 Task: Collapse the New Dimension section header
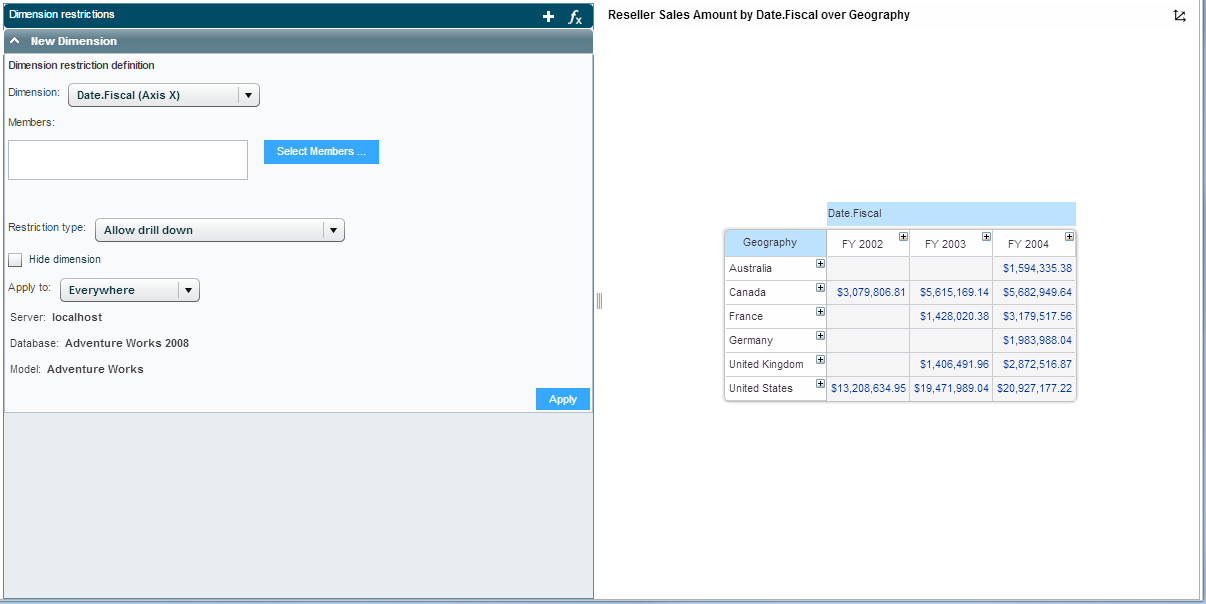pyautogui.click(x=298, y=41)
